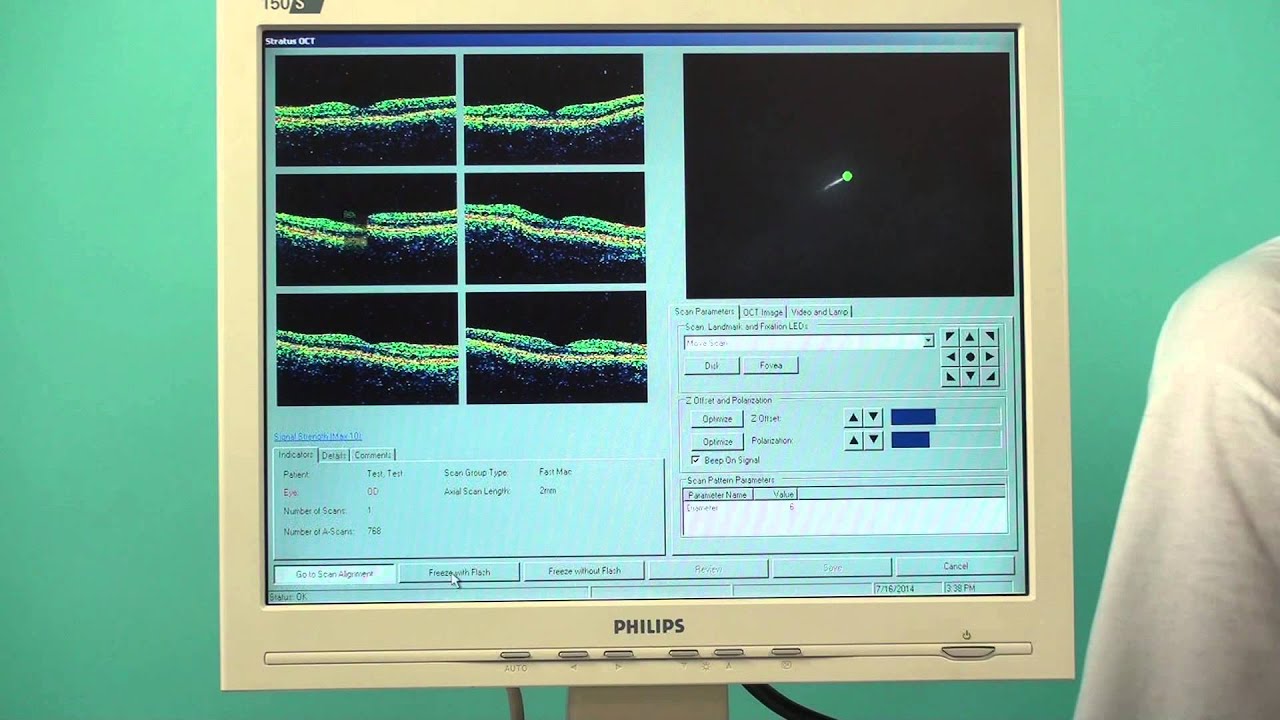Click the Stratus OCT title bar

click(x=640, y=41)
